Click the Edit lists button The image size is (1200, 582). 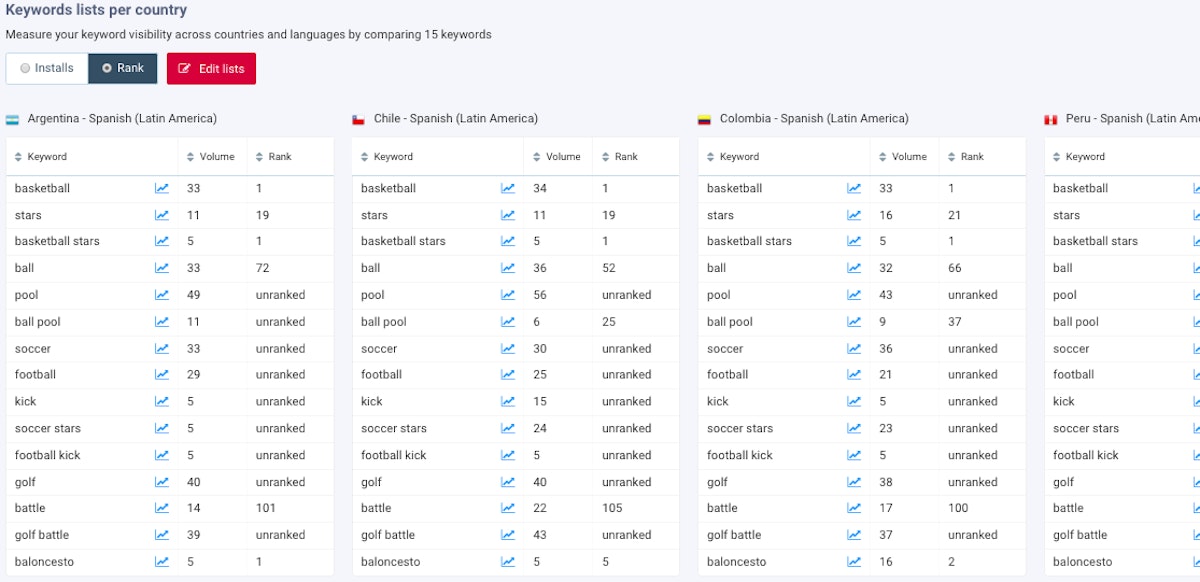coord(211,69)
